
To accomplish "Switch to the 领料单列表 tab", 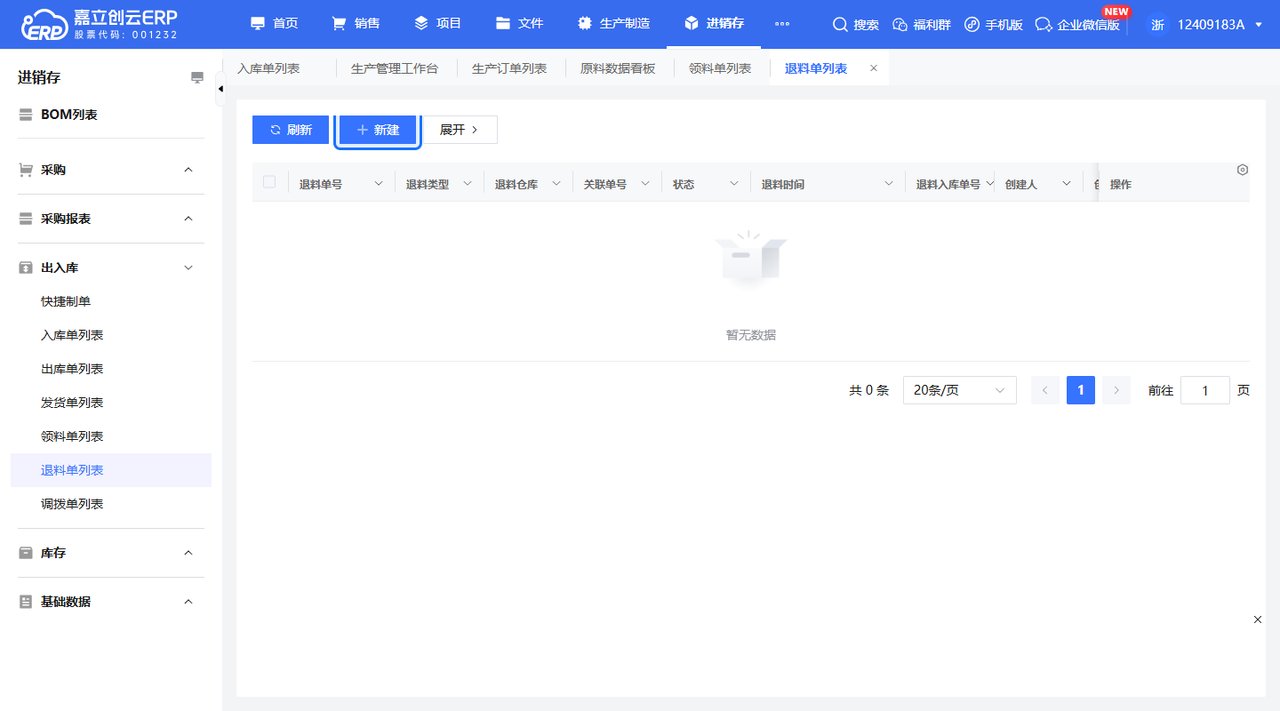I will 720,68.
